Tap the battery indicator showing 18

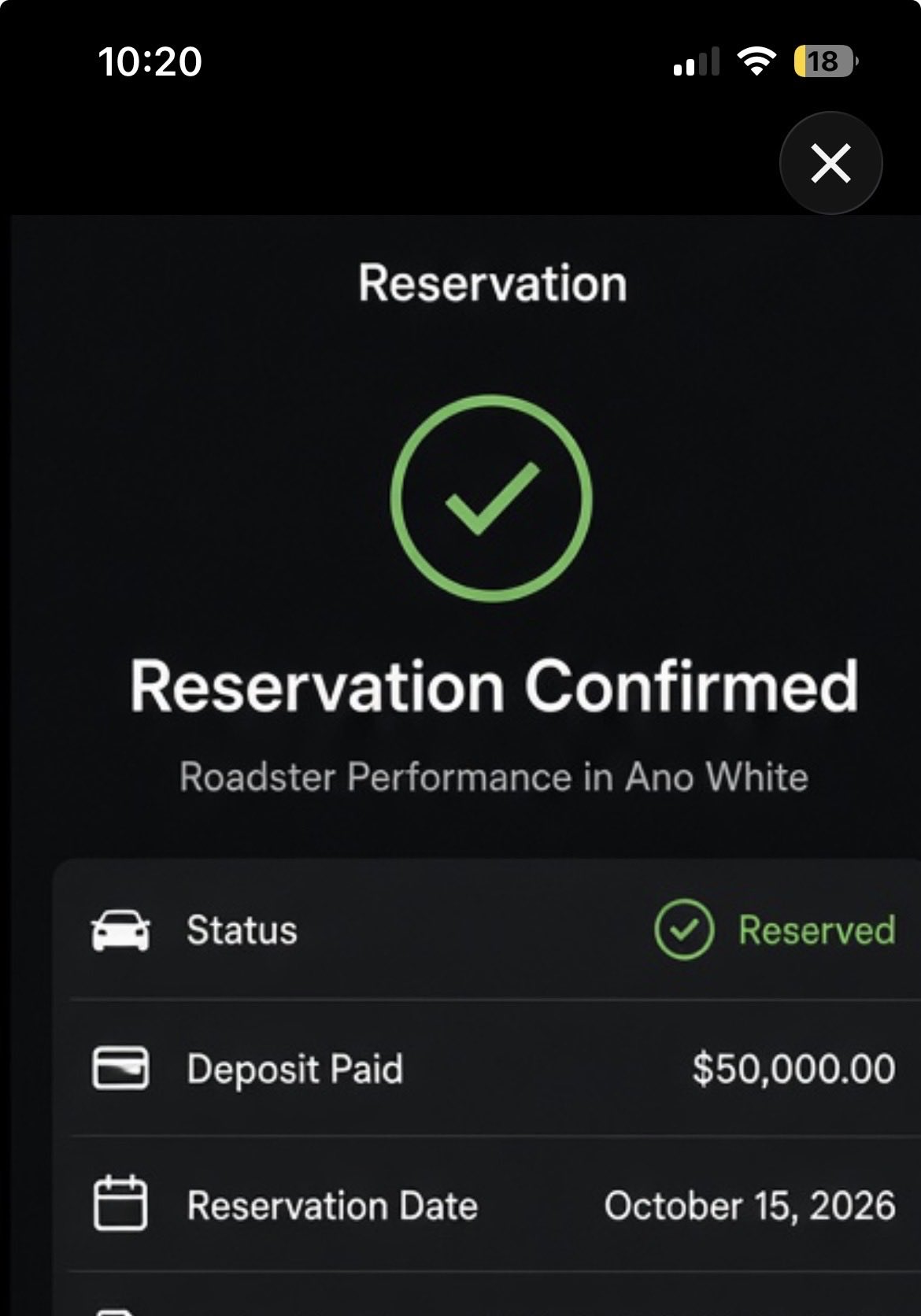tap(826, 61)
